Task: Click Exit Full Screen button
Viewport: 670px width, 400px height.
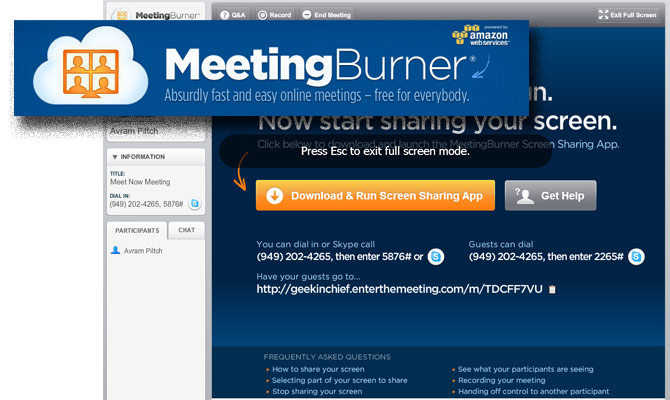Action: tap(628, 15)
